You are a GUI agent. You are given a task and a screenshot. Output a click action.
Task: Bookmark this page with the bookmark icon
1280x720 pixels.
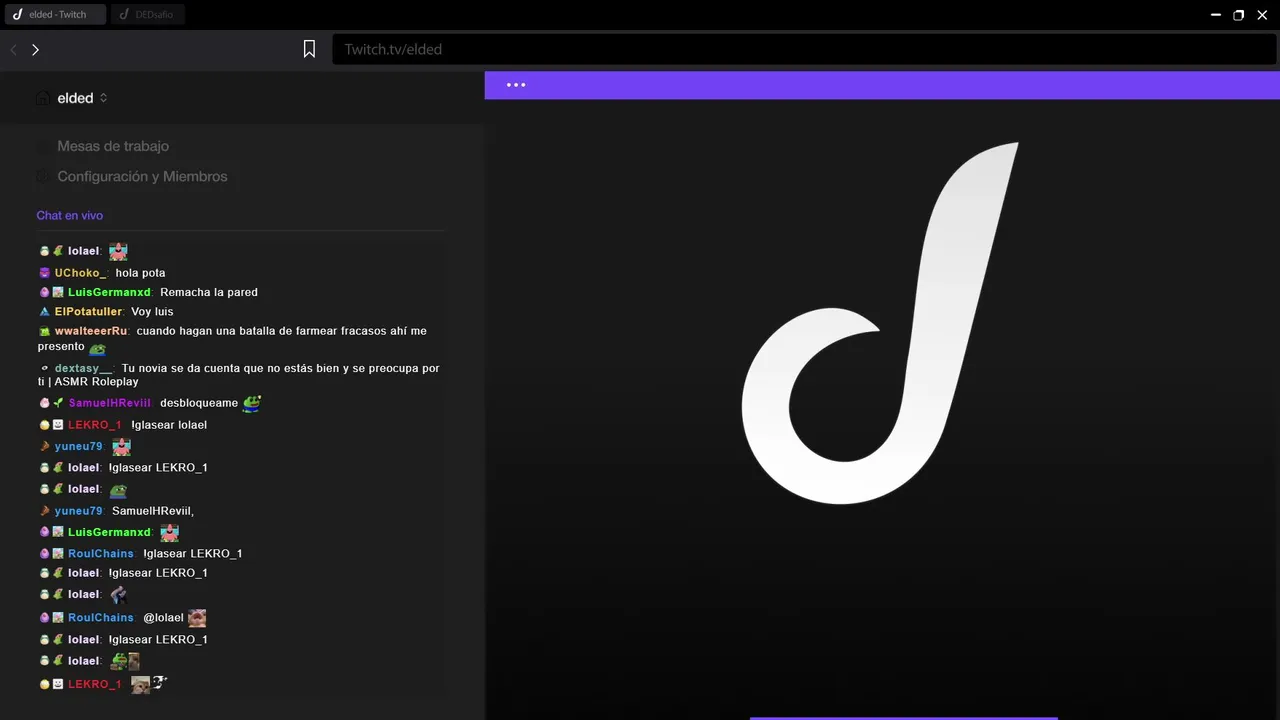tap(310, 49)
